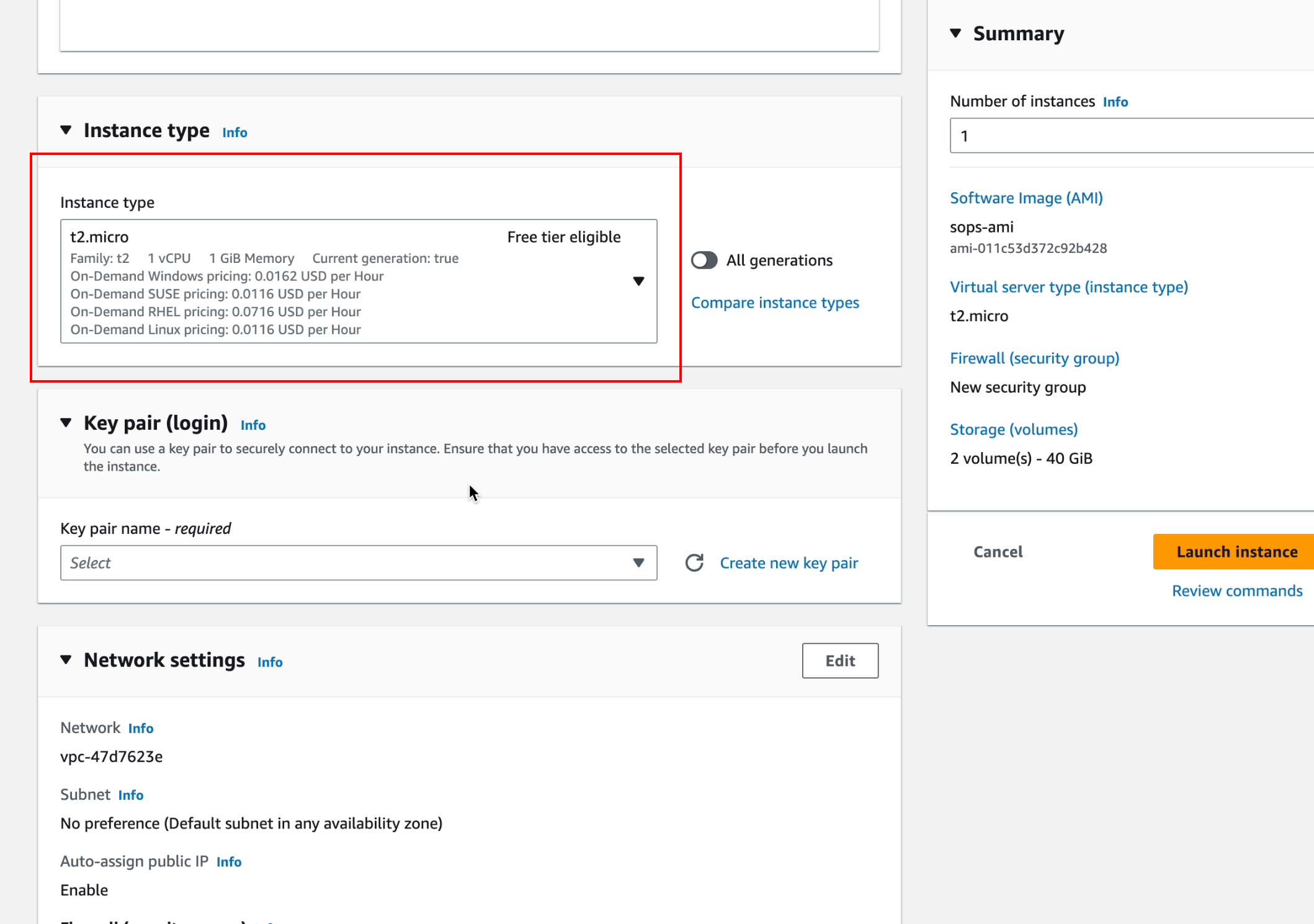Click the Compare instance types link
Viewport: 1314px width, 924px height.
click(x=775, y=302)
